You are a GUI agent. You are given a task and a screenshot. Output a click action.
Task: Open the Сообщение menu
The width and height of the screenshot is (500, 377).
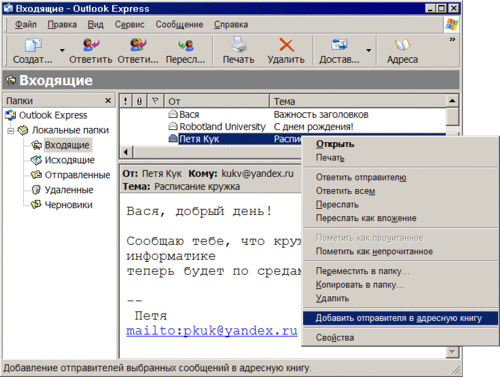point(179,24)
